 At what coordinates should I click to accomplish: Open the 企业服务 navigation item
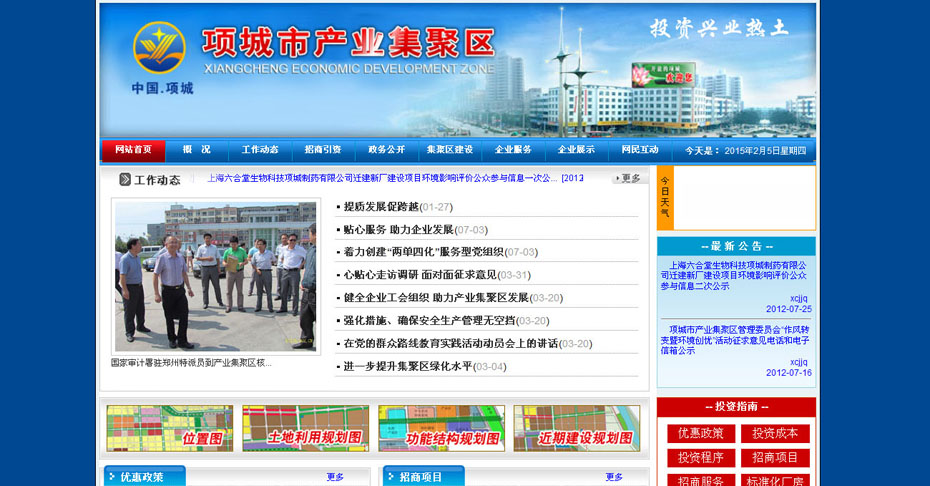pos(513,150)
